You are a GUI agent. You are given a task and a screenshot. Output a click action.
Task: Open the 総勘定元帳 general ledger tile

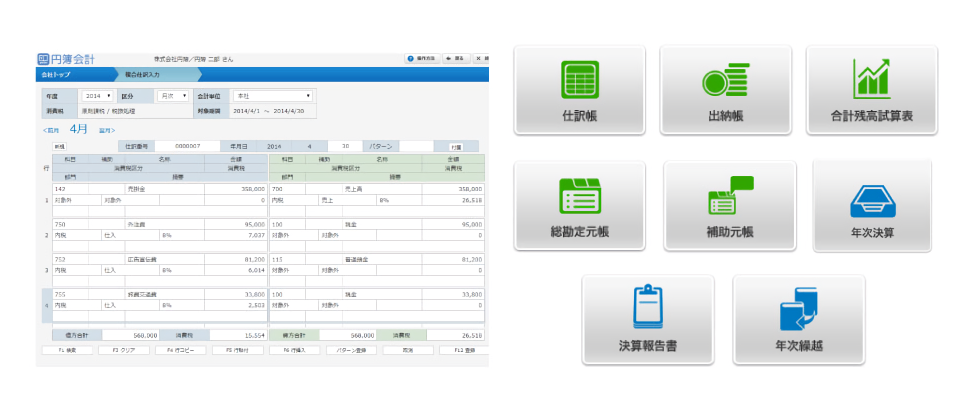tap(580, 206)
